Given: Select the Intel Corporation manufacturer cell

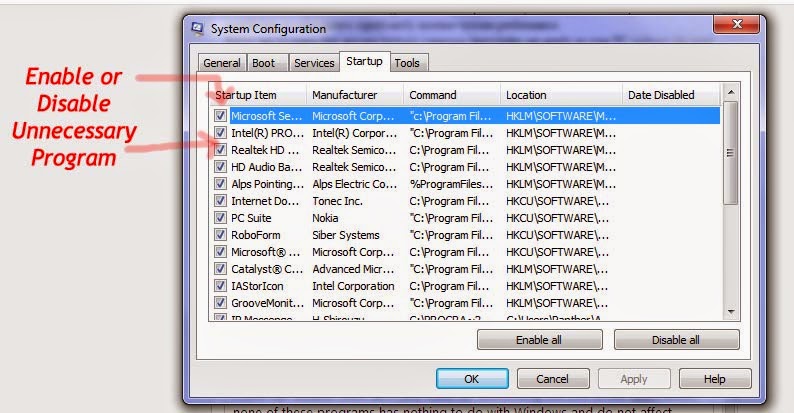Looking at the screenshot, I should pyautogui.click(x=353, y=286).
